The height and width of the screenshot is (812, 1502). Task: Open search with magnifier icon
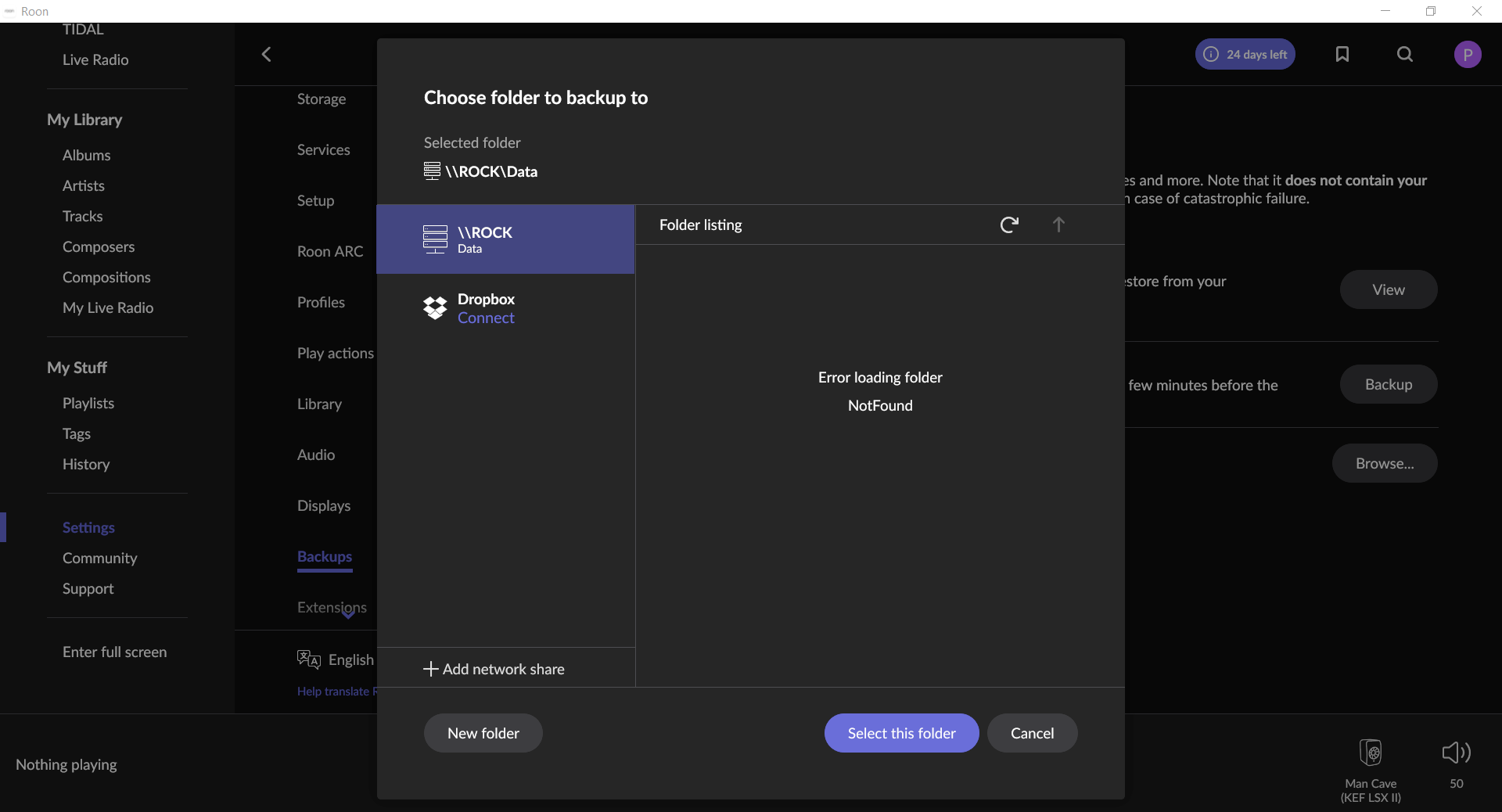coord(1405,54)
